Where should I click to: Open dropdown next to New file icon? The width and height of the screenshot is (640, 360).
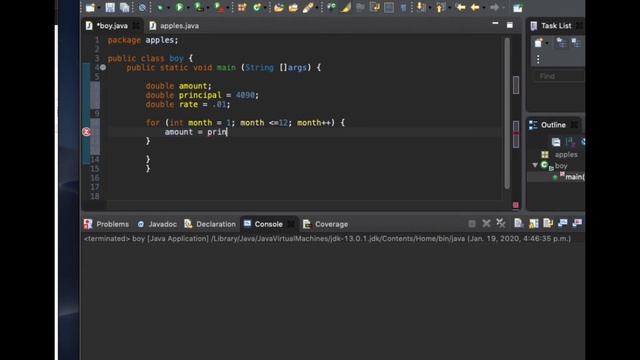99,8
